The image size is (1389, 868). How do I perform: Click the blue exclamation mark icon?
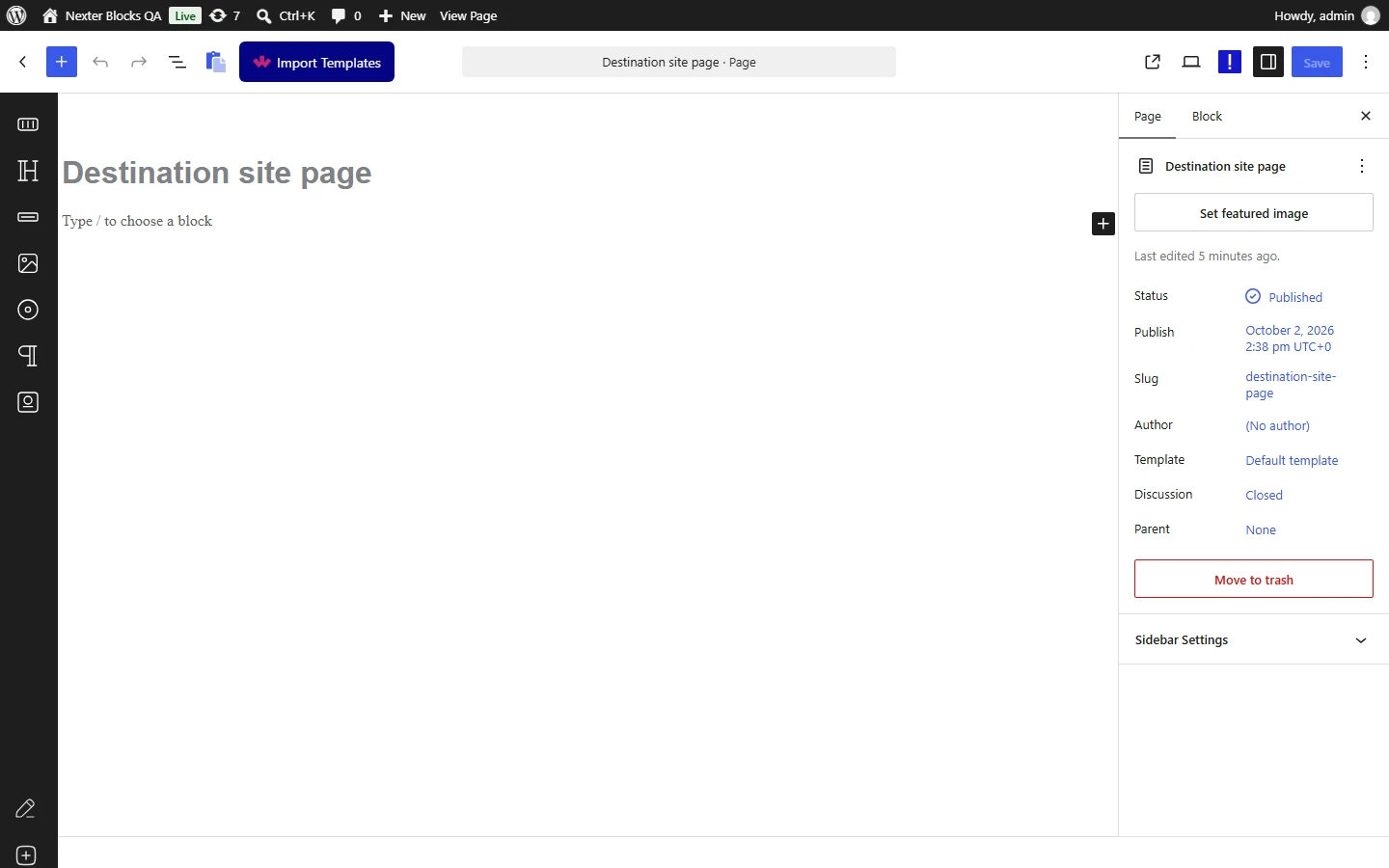pyautogui.click(x=1230, y=62)
